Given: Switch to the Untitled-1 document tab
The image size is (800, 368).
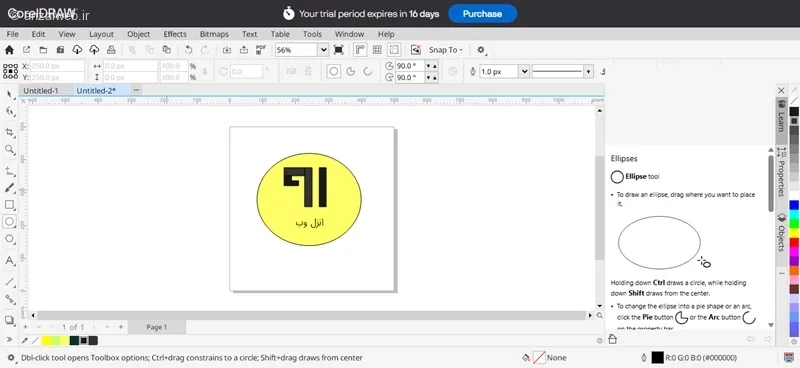Looking at the screenshot, I should click(41, 90).
